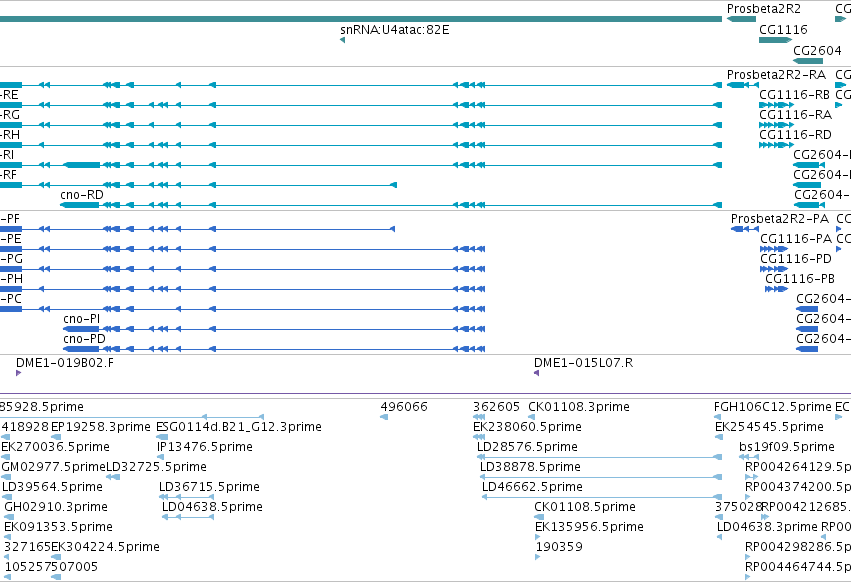Image resolution: width=851 pixels, height=582 pixels.
Task: Click the 190359 feature label
Action: 559,547
